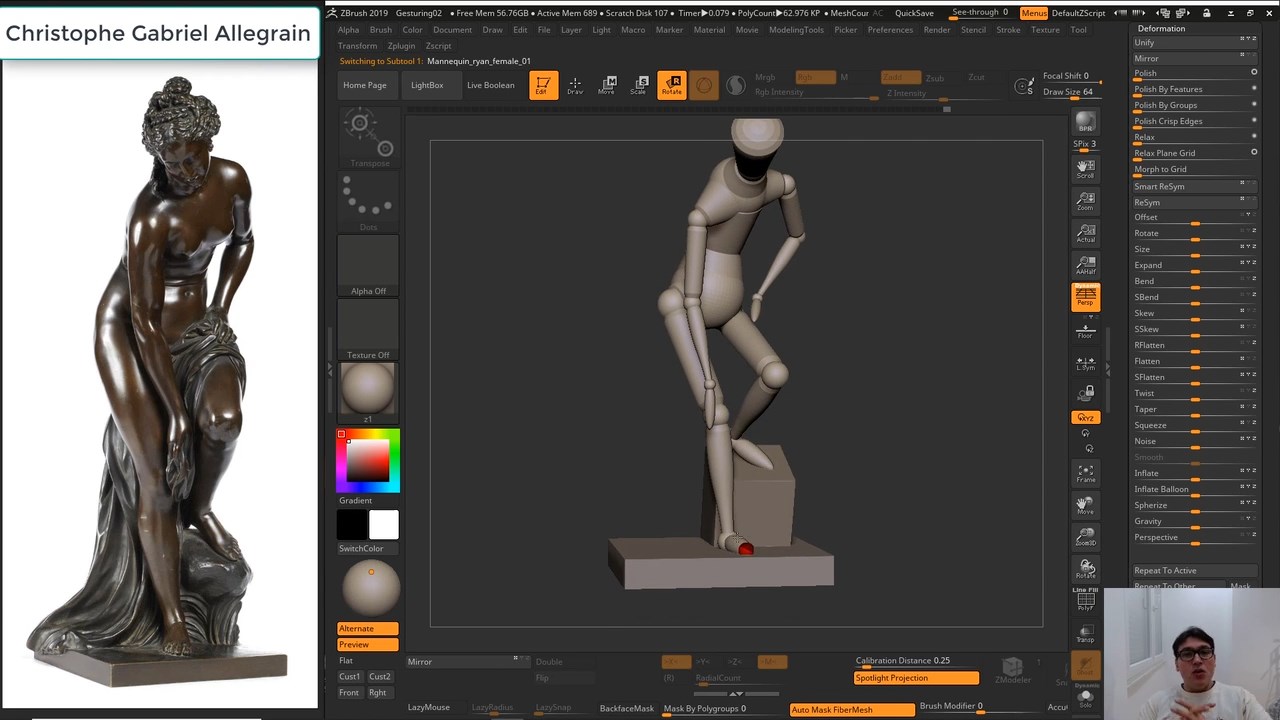Viewport: 1280px width, 720px height.
Task: Click the PolyF line fill icon
Action: pyautogui.click(x=1085, y=600)
